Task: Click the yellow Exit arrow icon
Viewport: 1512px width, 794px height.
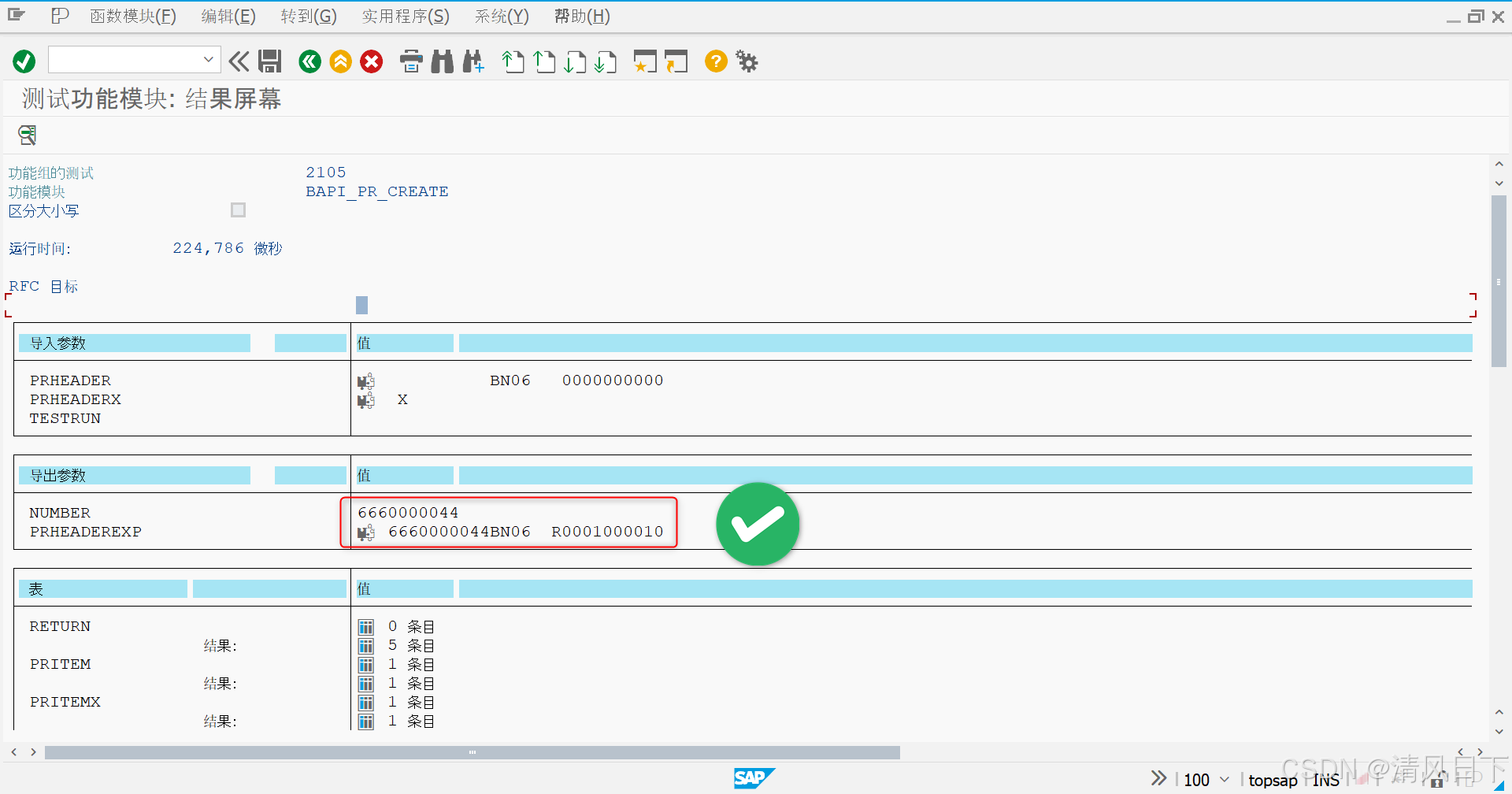Action: [340, 61]
